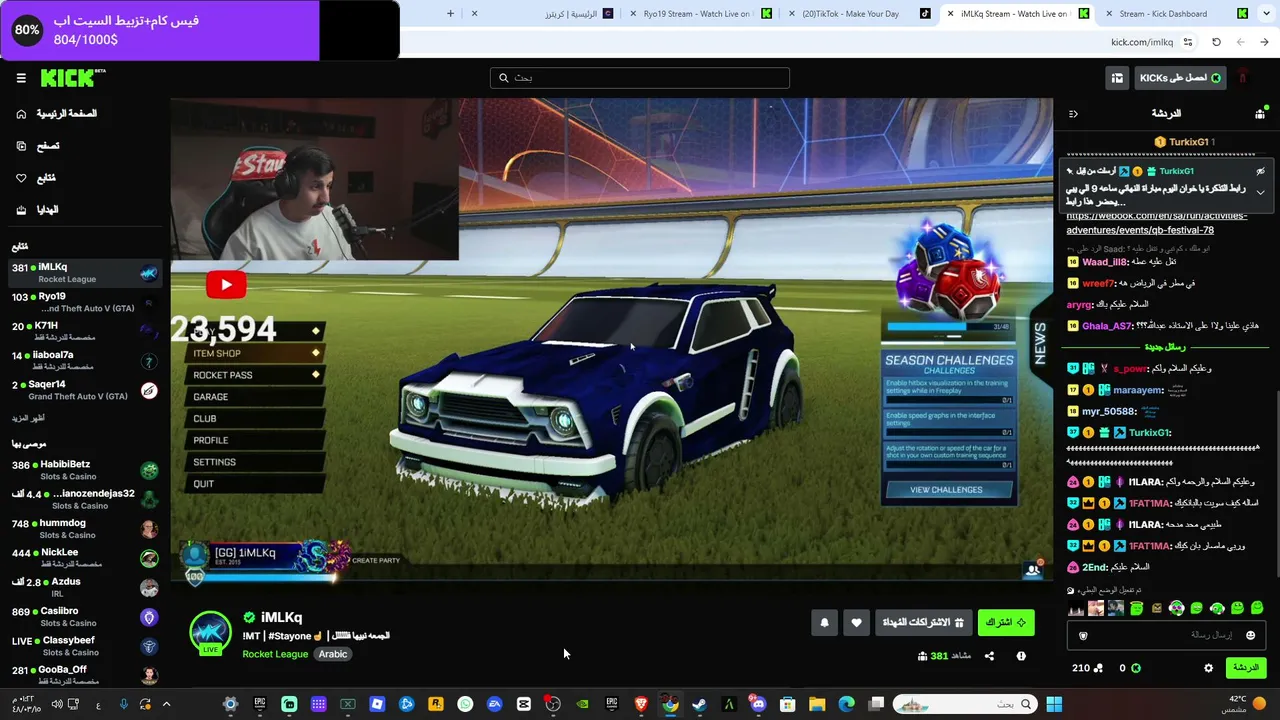This screenshot has width=1280, height=720.
Task: Open the dashboard icon beside KICKs button
Action: (x=1117, y=78)
